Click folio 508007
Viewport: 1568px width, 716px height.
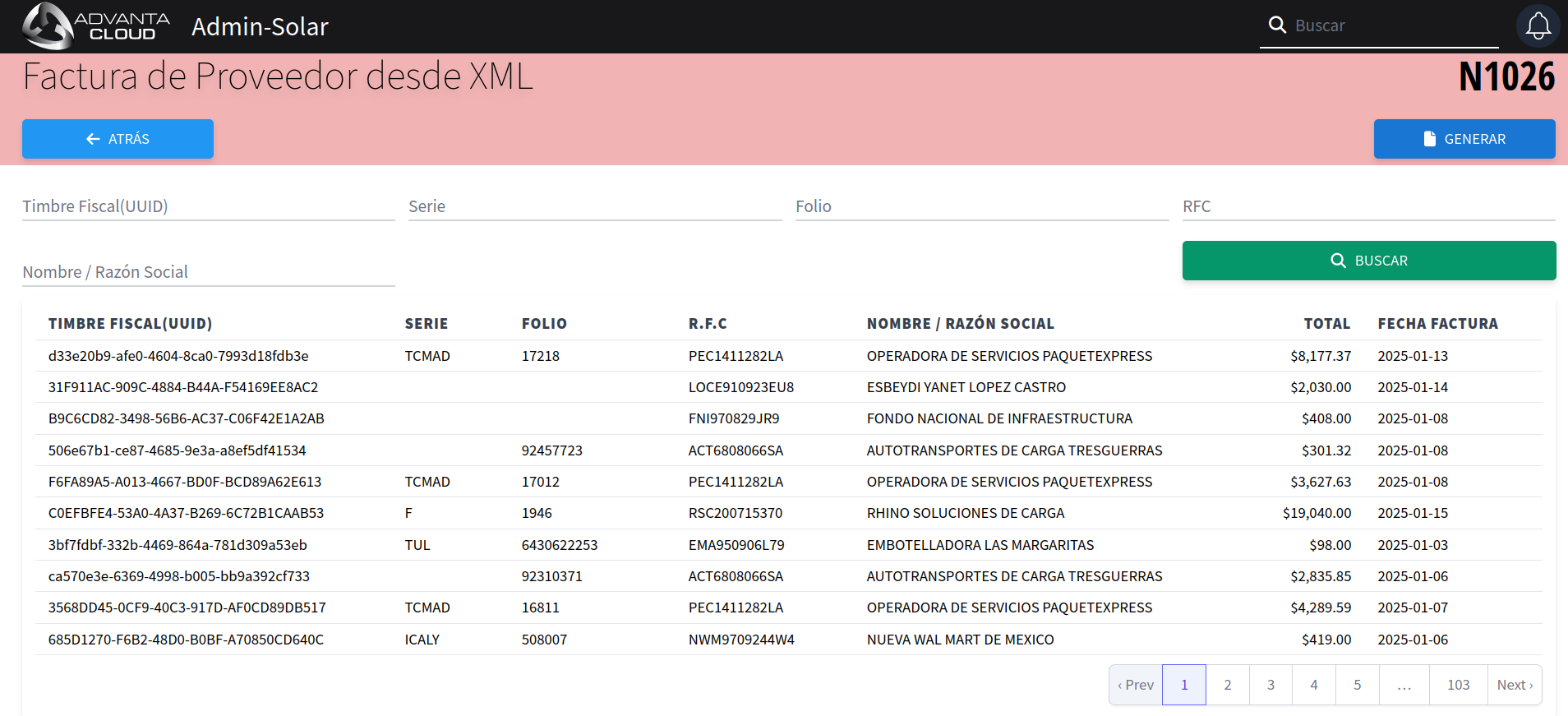point(544,640)
